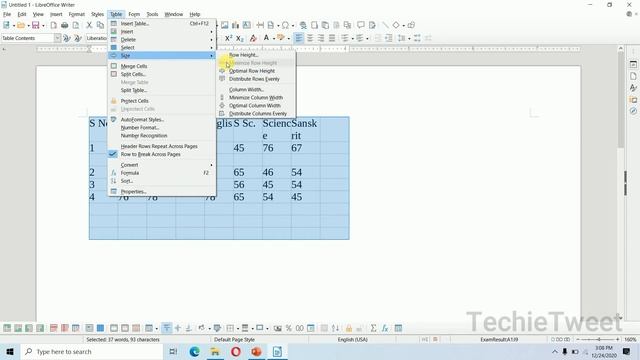Open Microsoft Edge from the taskbar
The height and width of the screenshot is (360, 640).
[x=194, y=351]
